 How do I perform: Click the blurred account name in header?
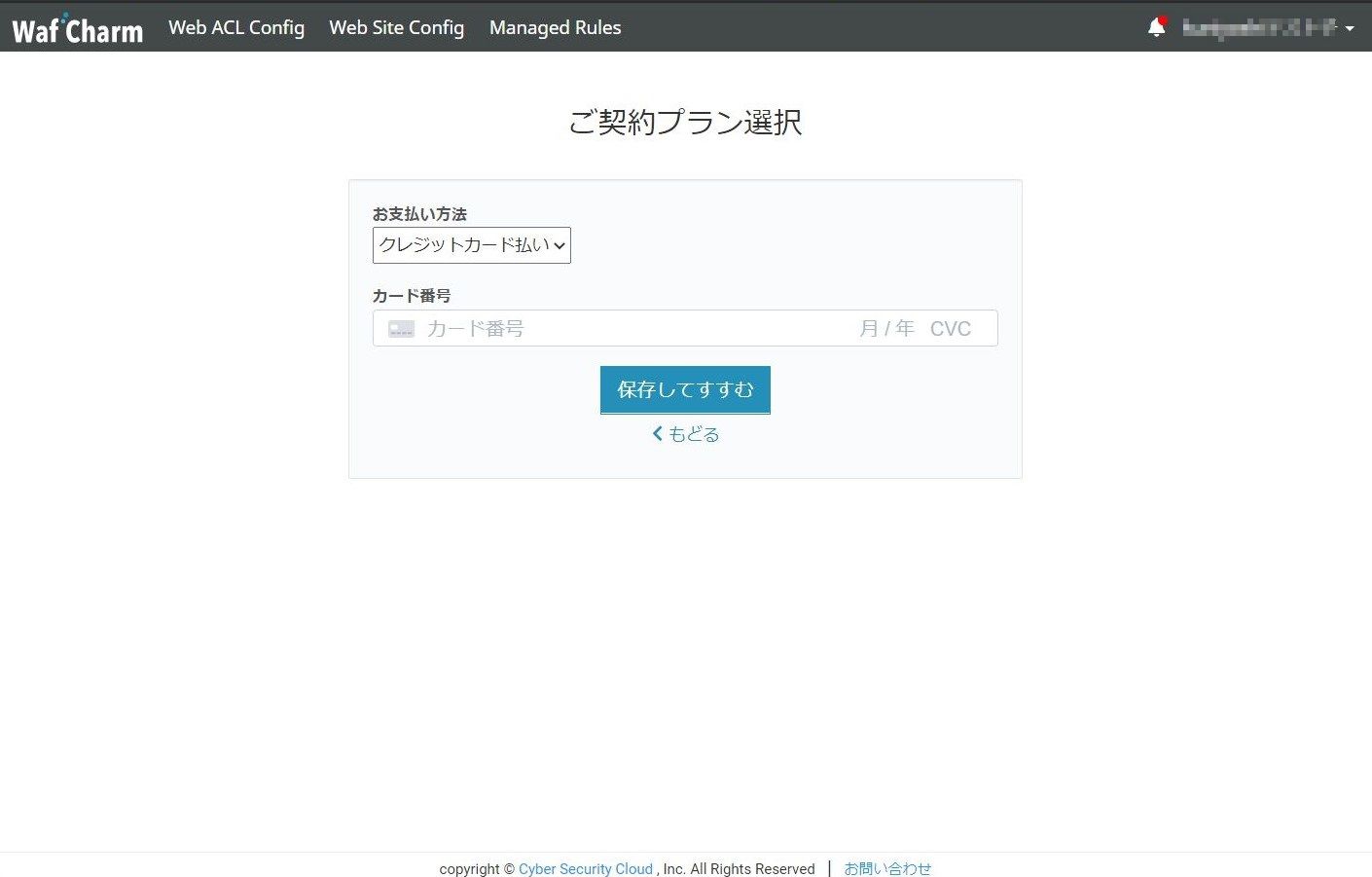[x=1259, y=27]
